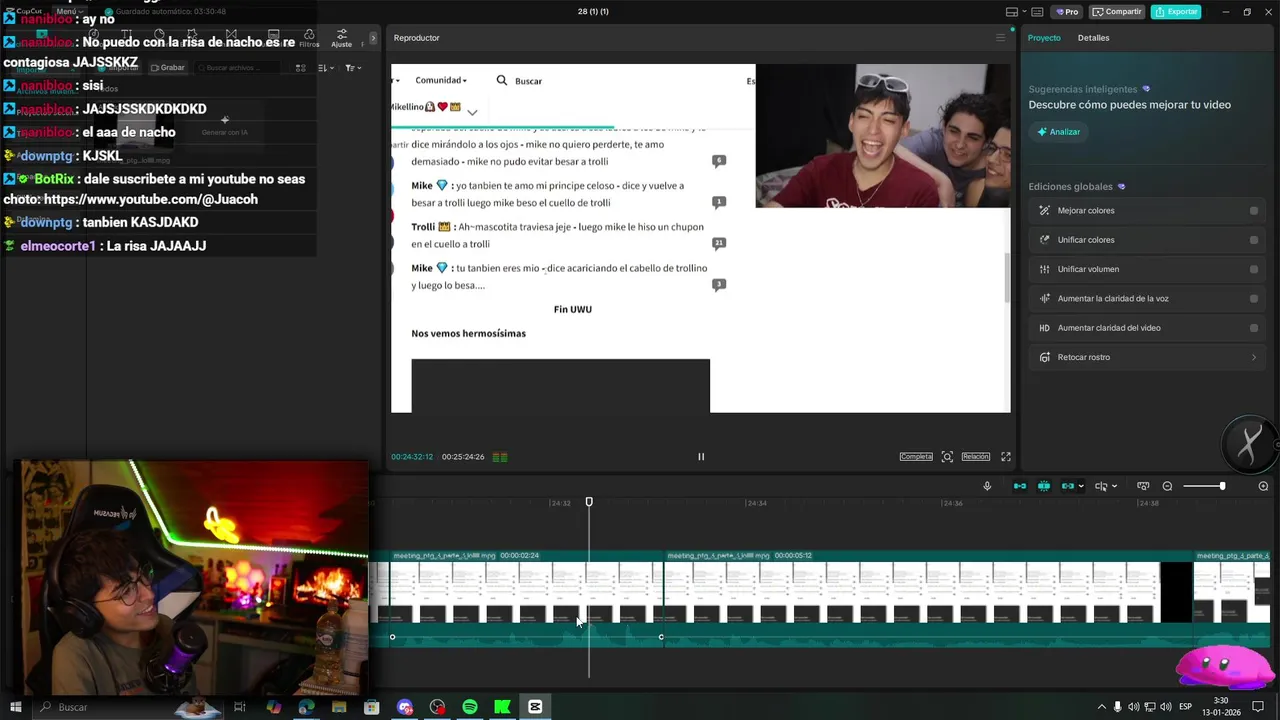Screen dimensions: 1280x720
Task: Pause playback in the Reproductor panel
Action: (701, 457)
